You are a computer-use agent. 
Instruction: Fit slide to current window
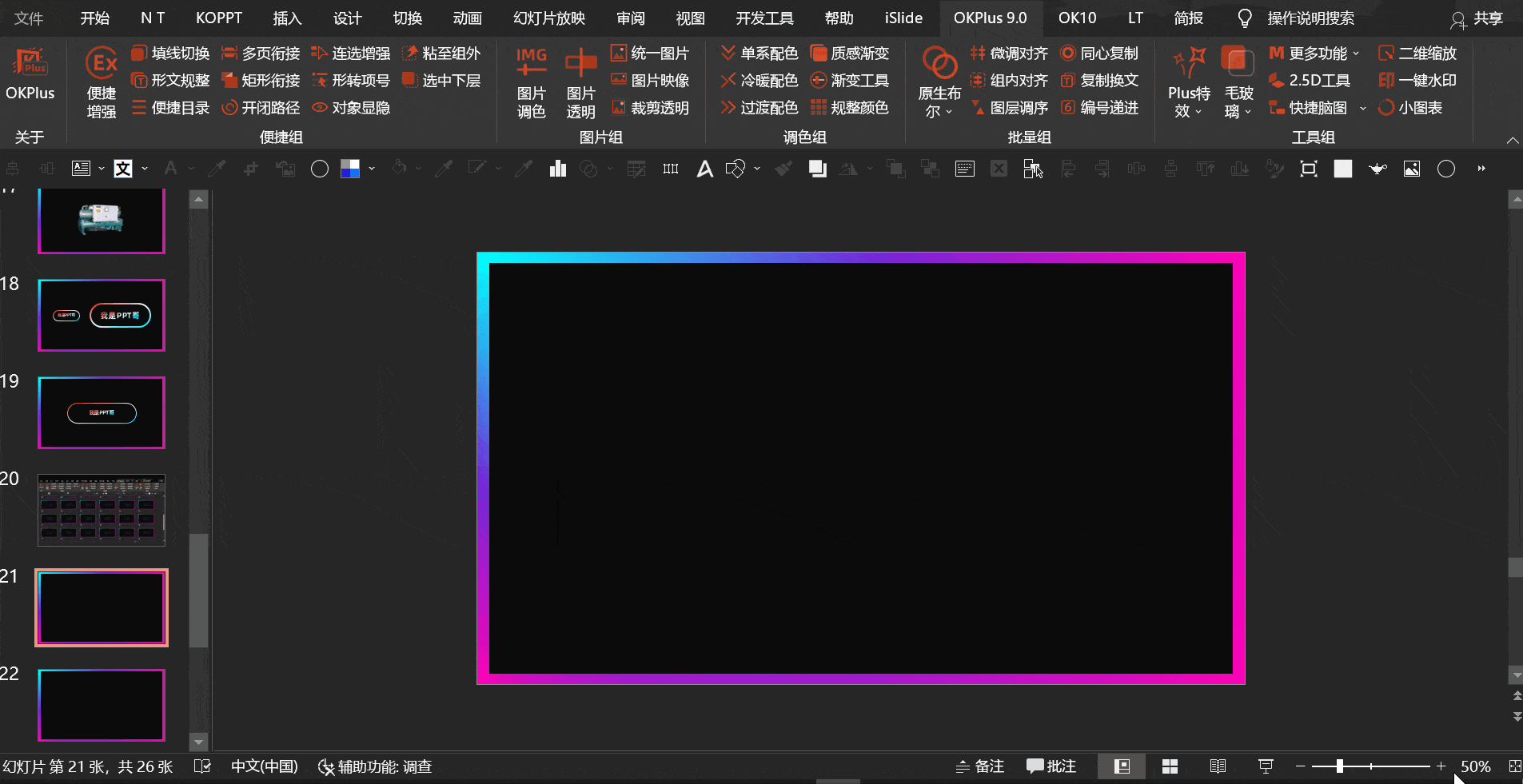tap(1514, 766)
